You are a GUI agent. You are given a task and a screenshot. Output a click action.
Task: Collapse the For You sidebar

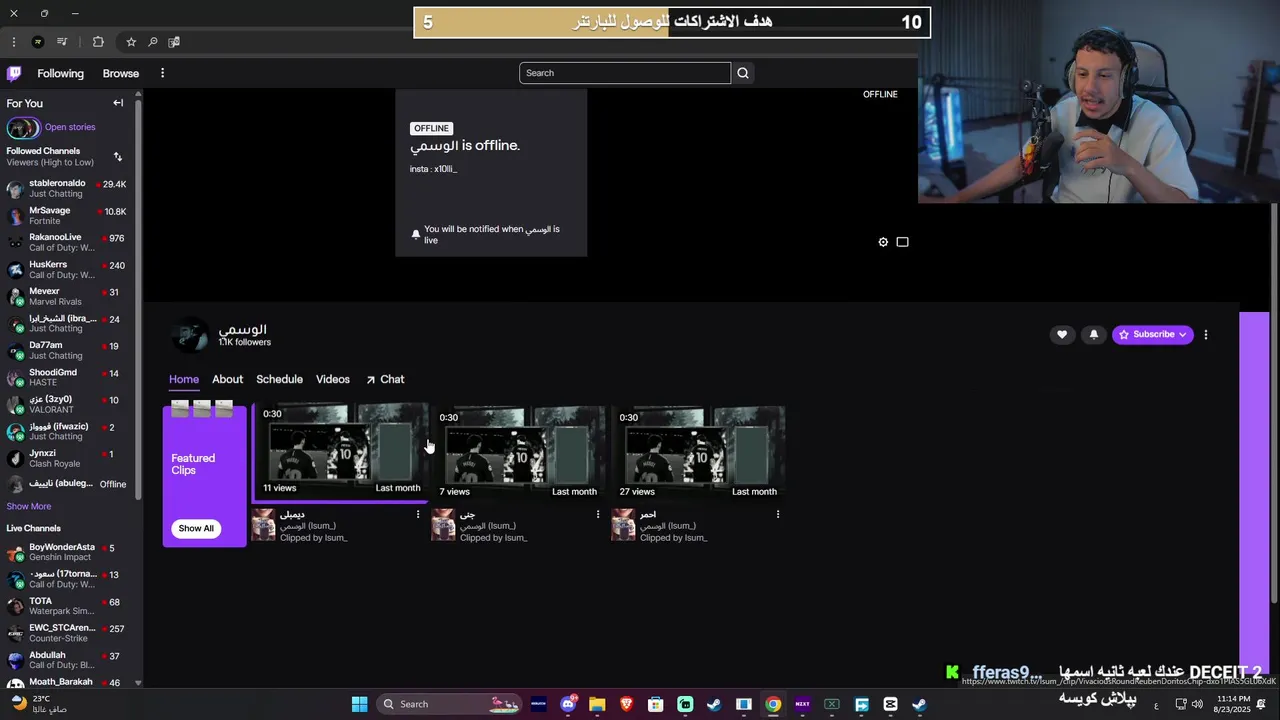[x=118, y=103]
